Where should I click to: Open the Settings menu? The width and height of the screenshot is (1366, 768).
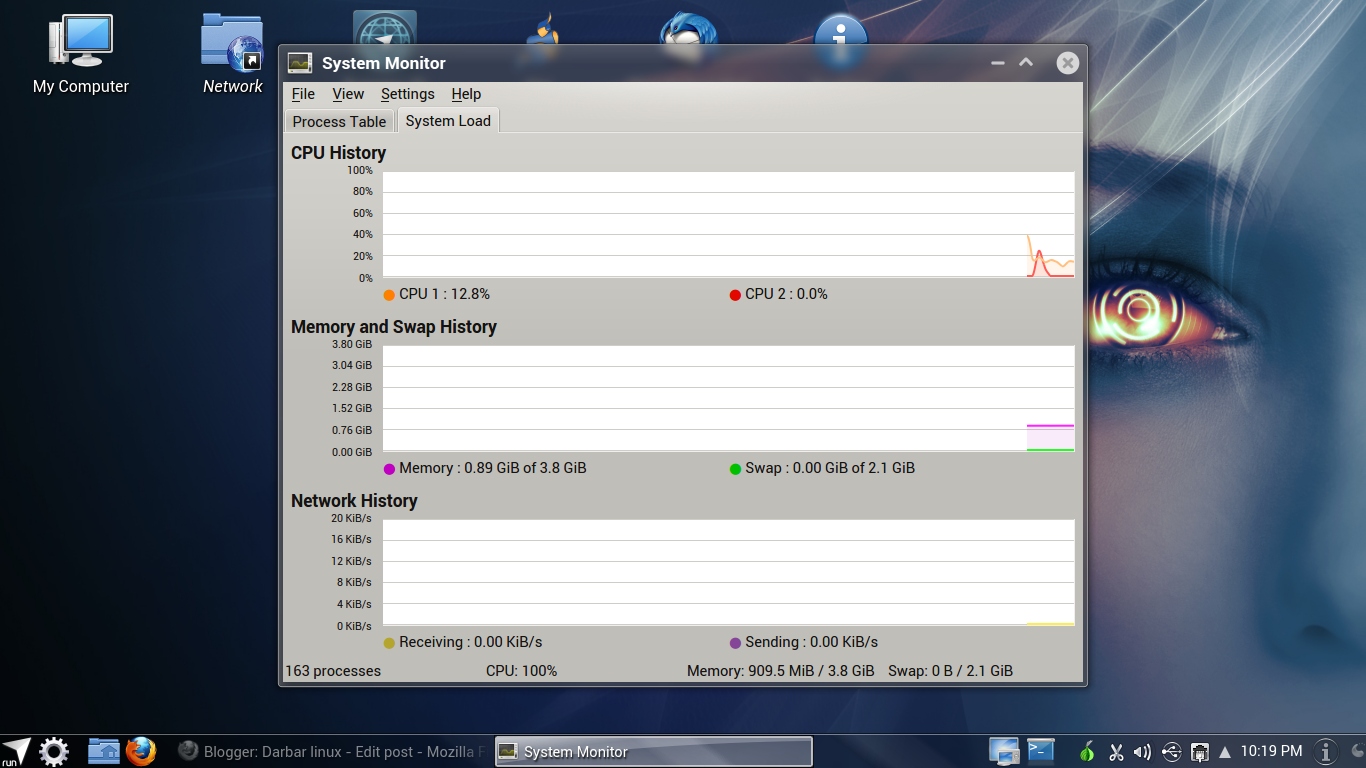pos(407,94)
